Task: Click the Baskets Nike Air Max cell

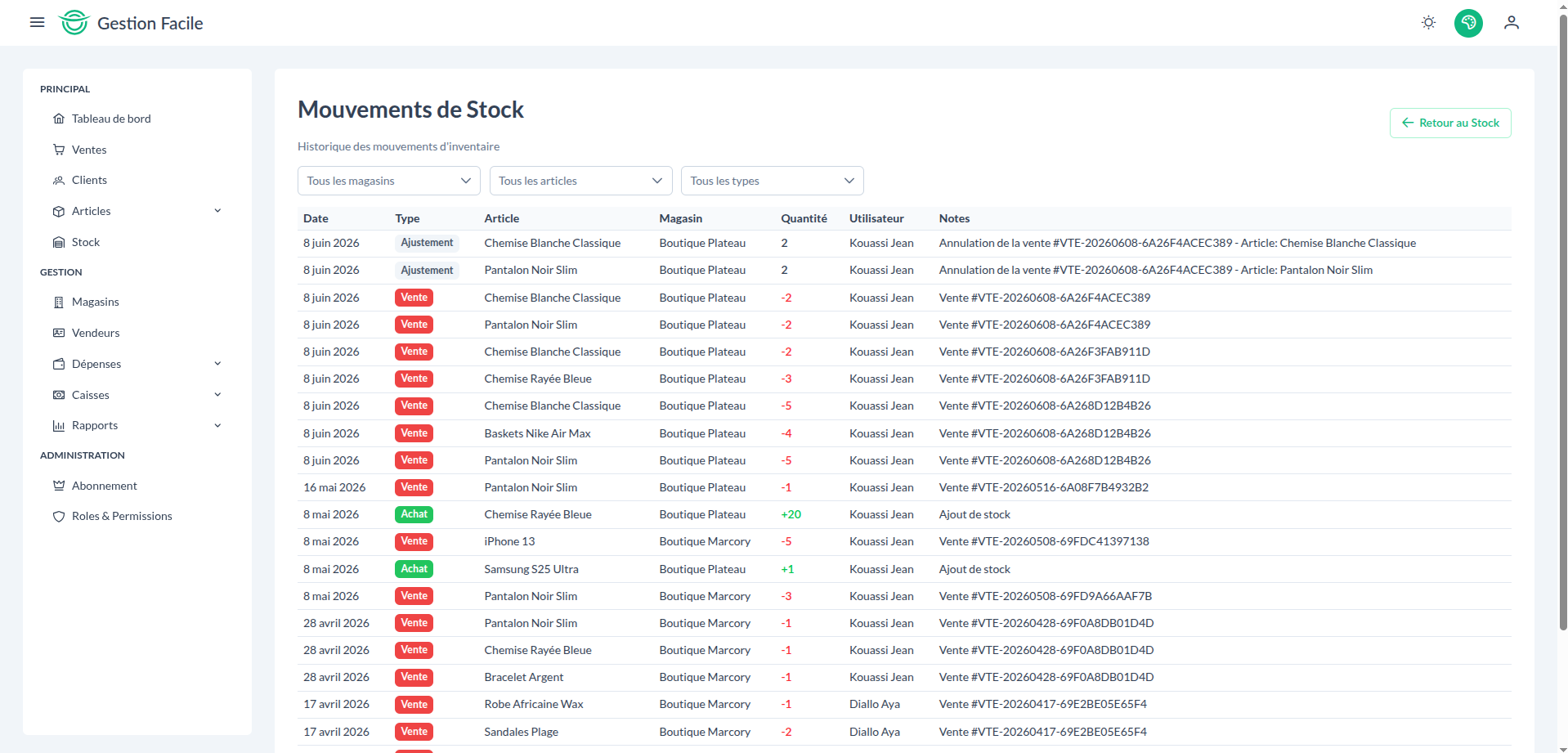Action: 537,433
